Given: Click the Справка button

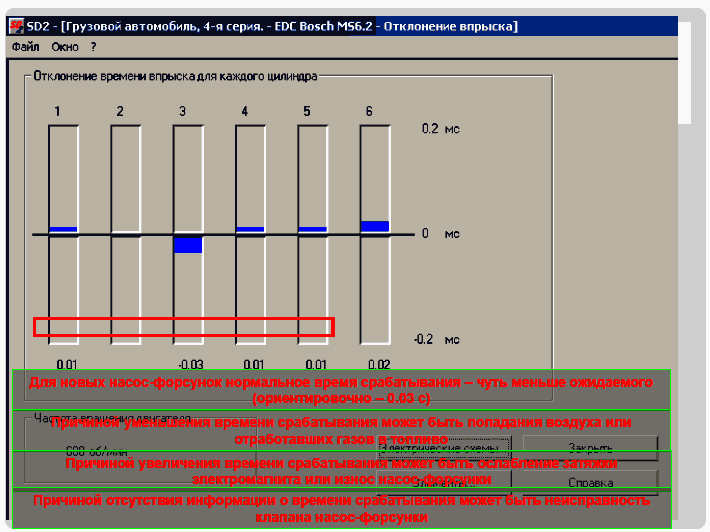Looking at the screenshot, I should pos(590,482).
